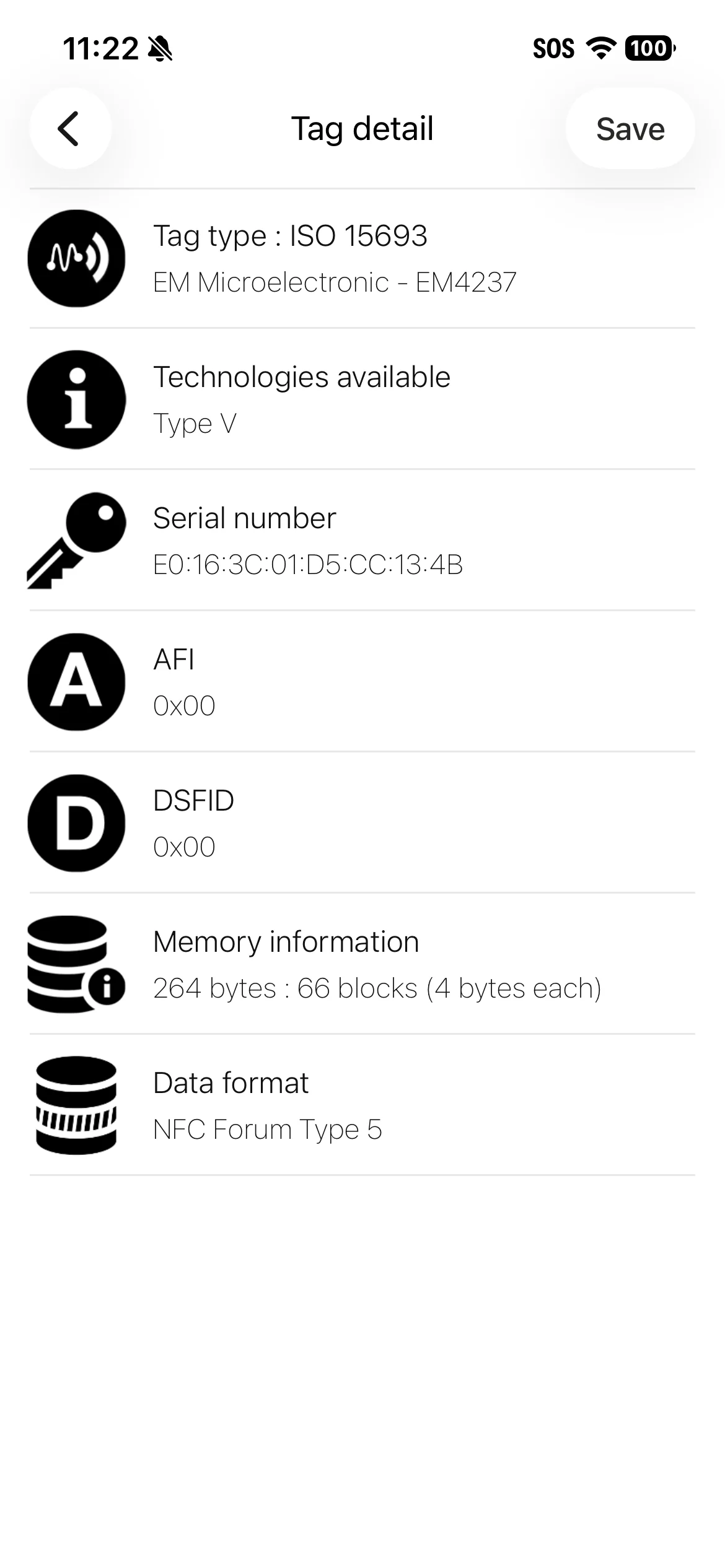Tap the Wi-Fi status bar icon
Image resolution: width=725 pixels, height=1568 pixels.
point(601,48)
